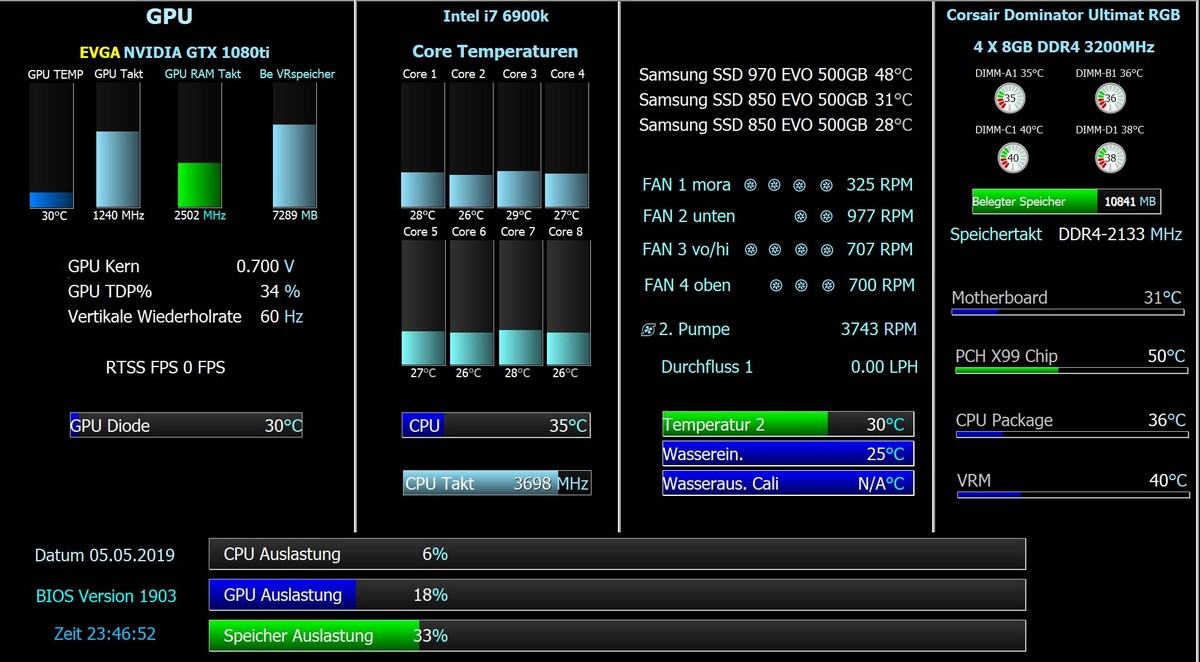The width and height of the screenshot is (1200, 662).
Task: Click the Core 8 temperature bar
Action: 567,302
